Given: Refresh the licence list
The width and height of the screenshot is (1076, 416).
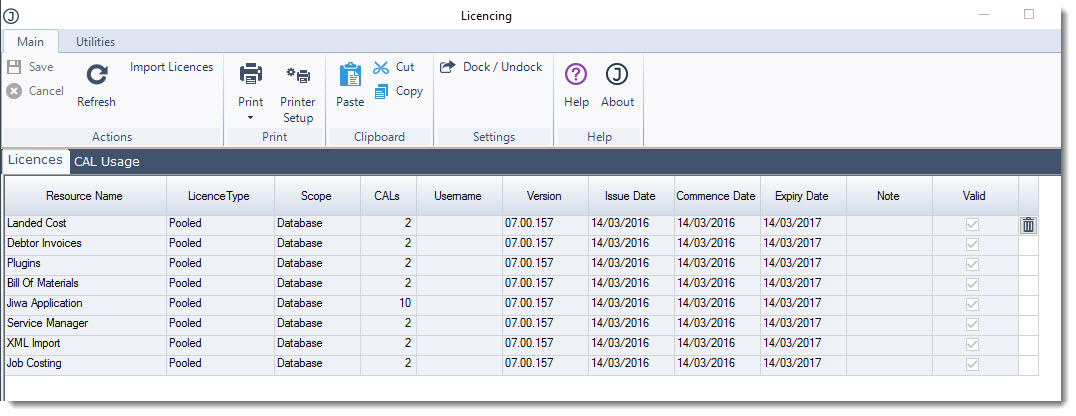Looking at the screenshot, I should click(x=97, y=85).
